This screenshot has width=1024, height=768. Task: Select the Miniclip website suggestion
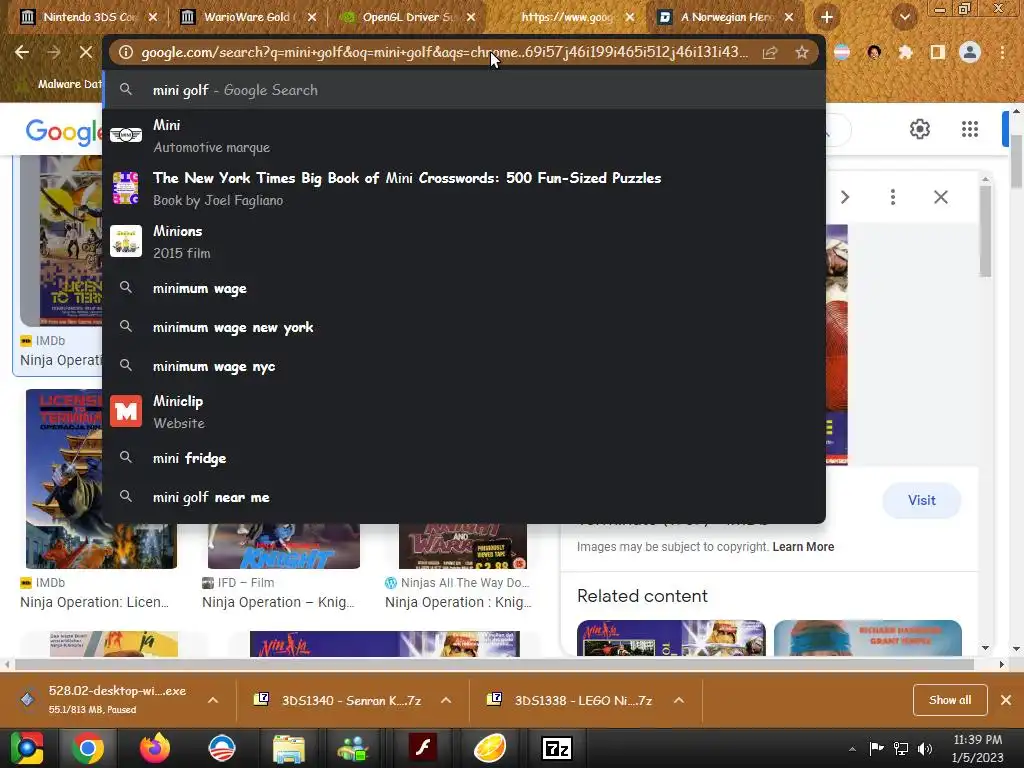pyautogui.click(x=464, y=411)
